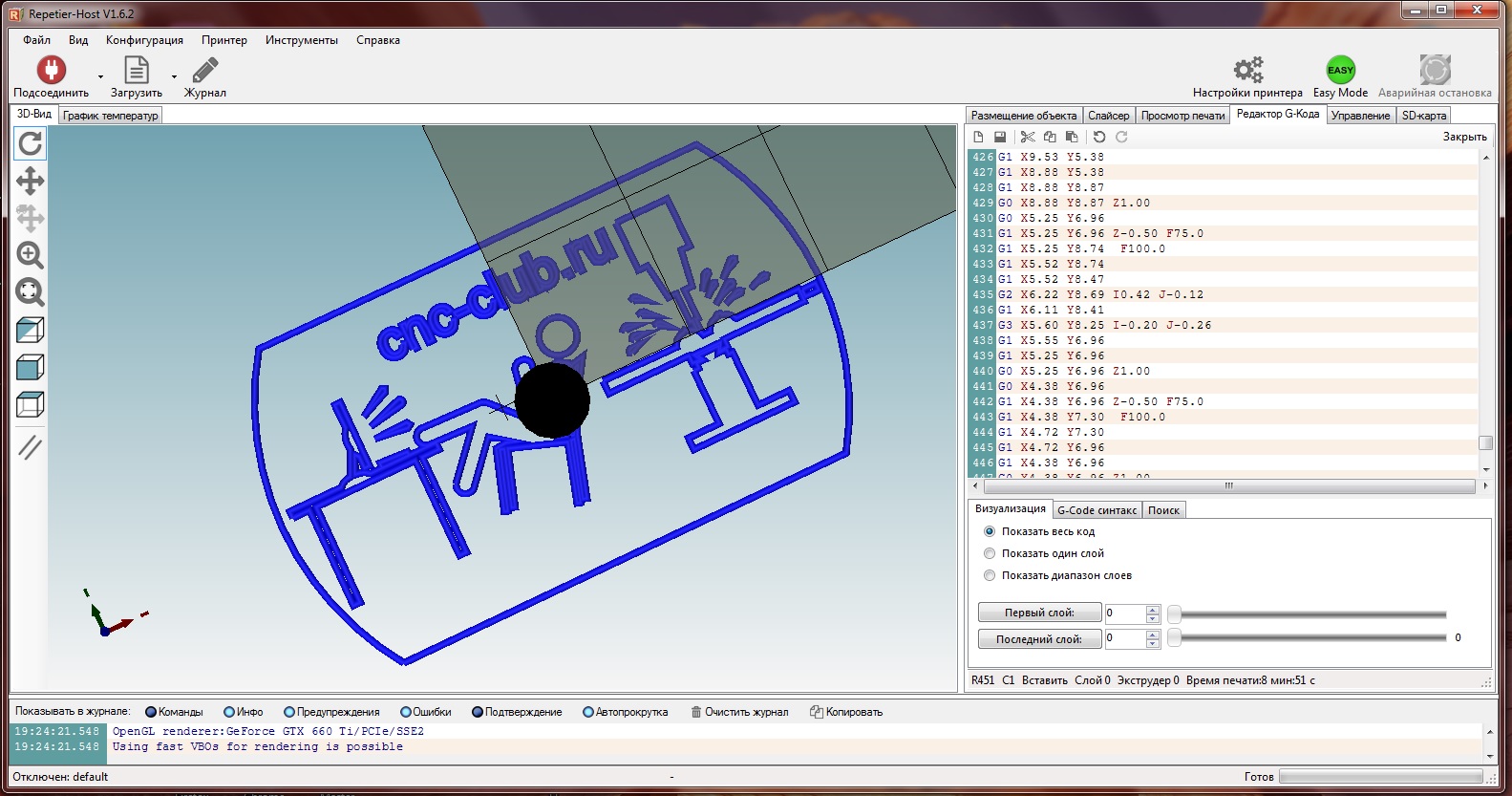This screenshot has width=1512, height=796.
Task: Create new G-code file icon
Action: click(x=978, y=138)
